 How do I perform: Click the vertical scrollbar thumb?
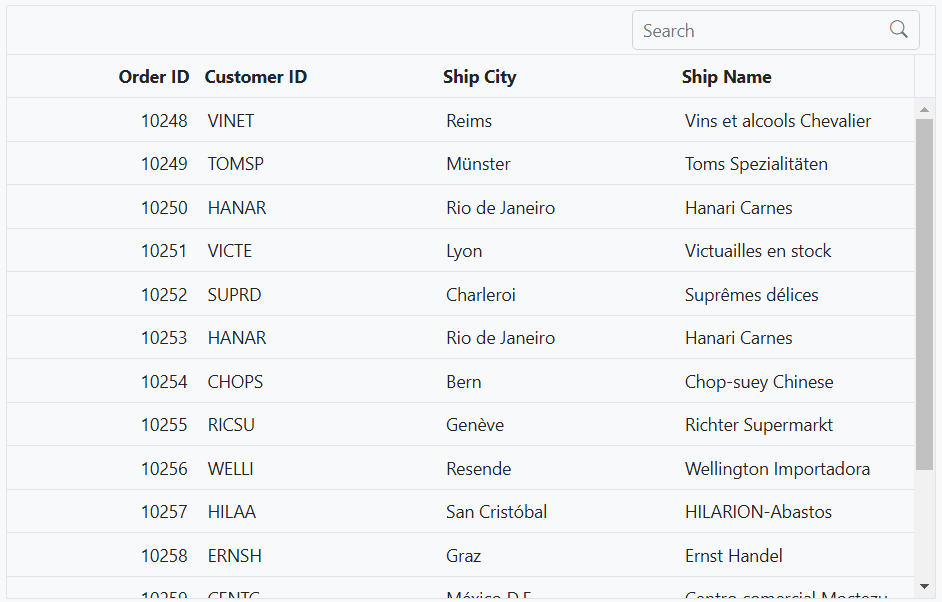(x=924, y=294)
